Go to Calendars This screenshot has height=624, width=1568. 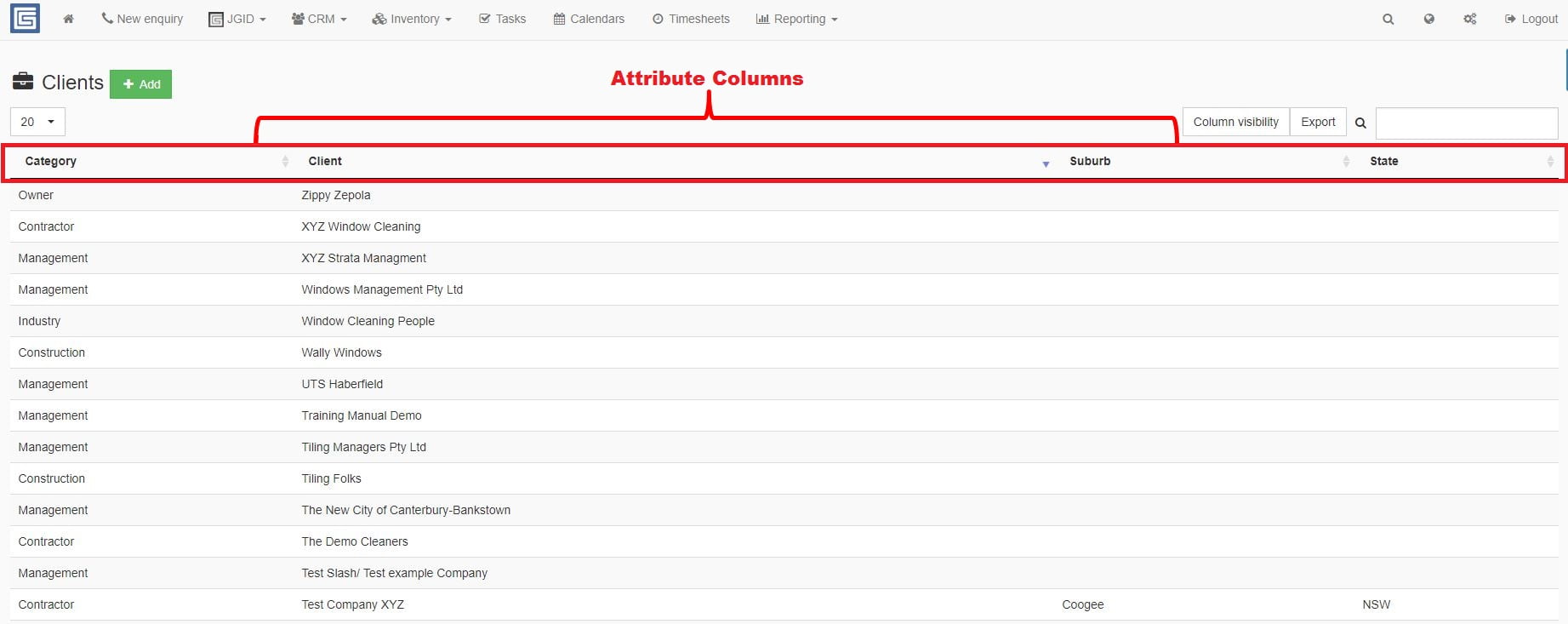589,19
